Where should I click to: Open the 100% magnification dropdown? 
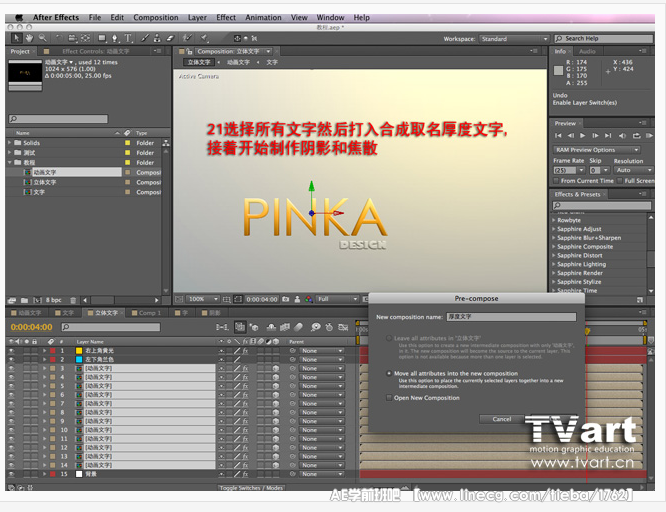click(x=203, y=299)
